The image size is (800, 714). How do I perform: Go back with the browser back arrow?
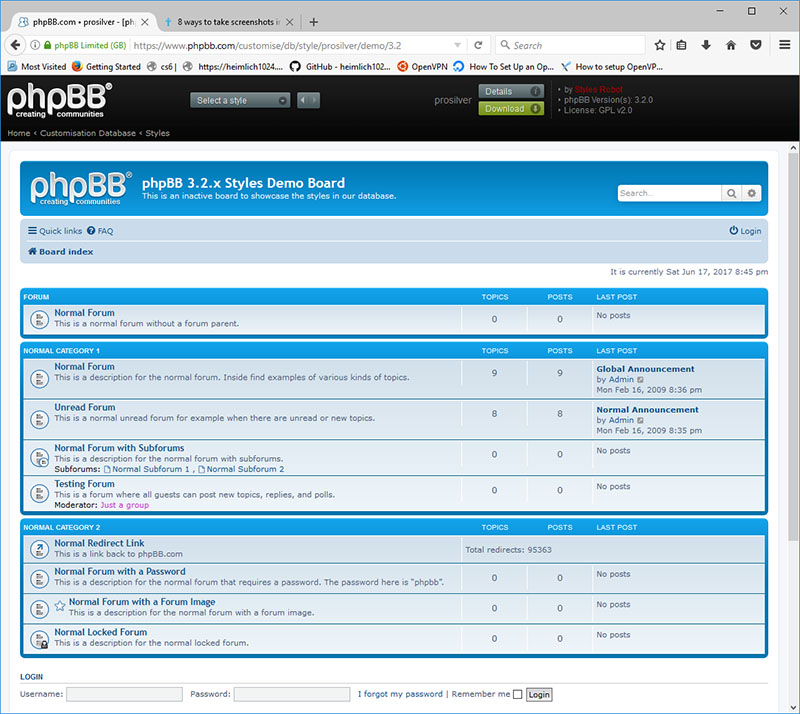pos(15,45)
